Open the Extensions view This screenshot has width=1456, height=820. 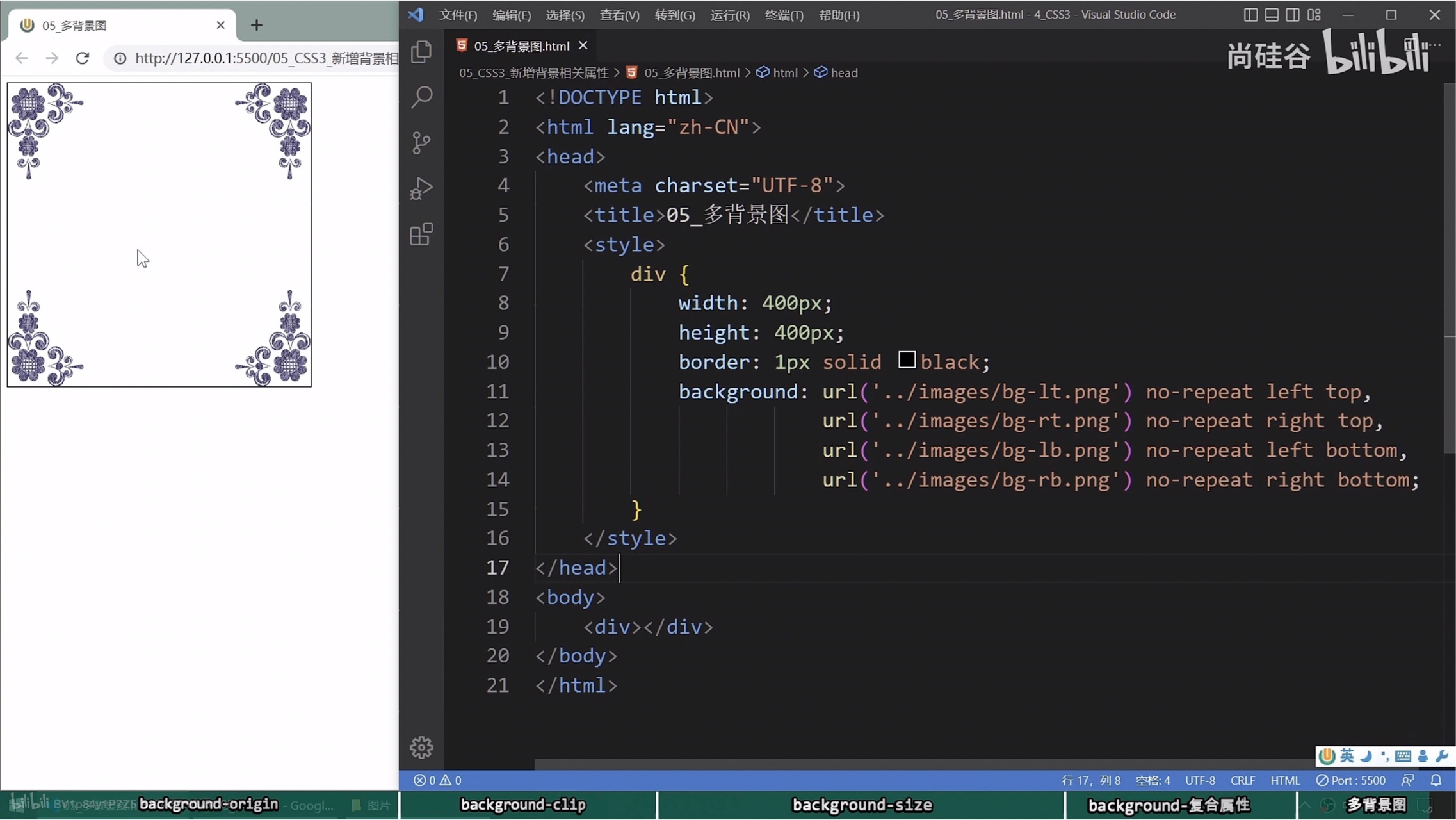click(421, 234)
